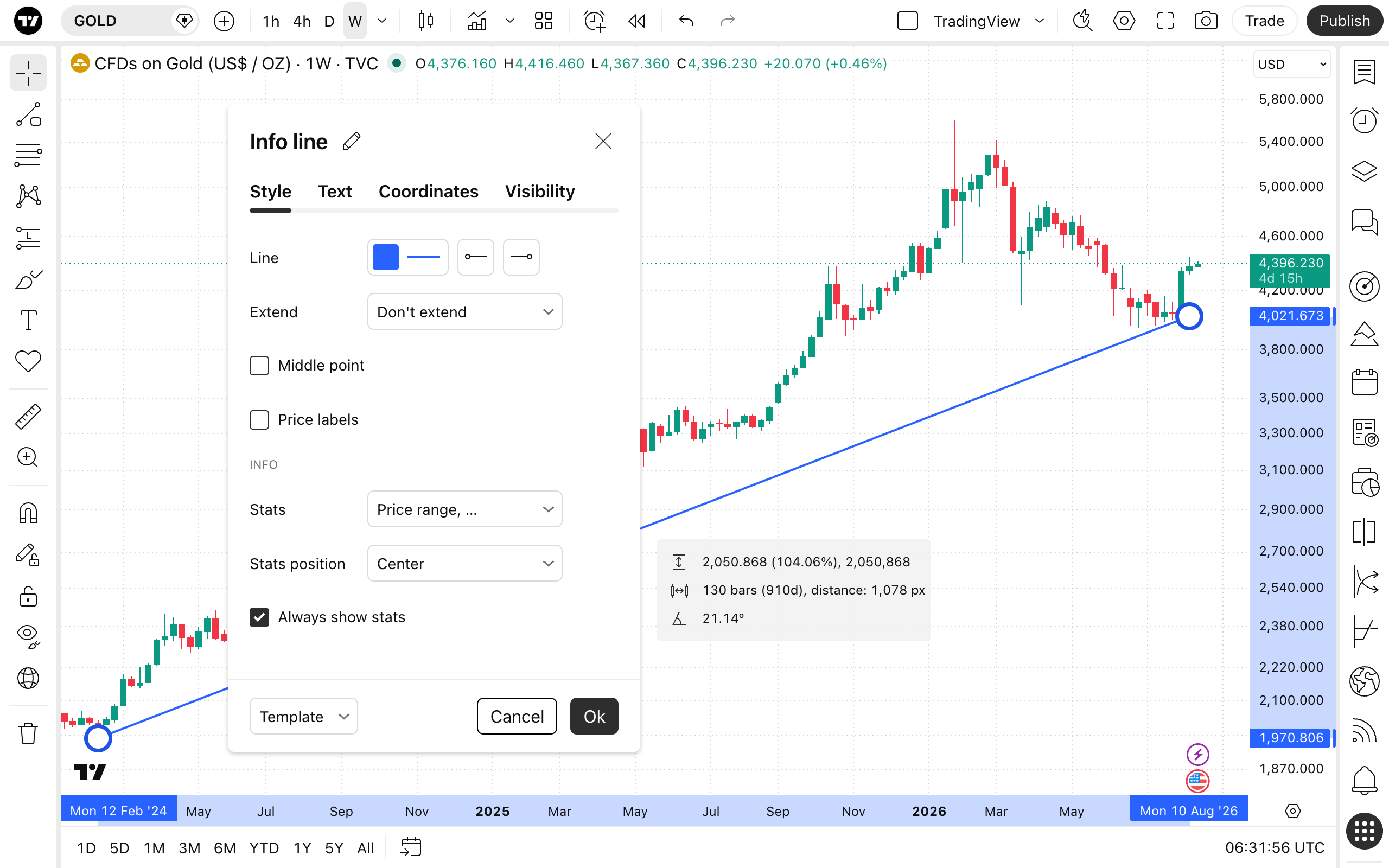Image resolution: width=1389 pixels, height=868 pixels.
Task: Tick the Price labels checkbox
Action: click(x=259, y=420)
